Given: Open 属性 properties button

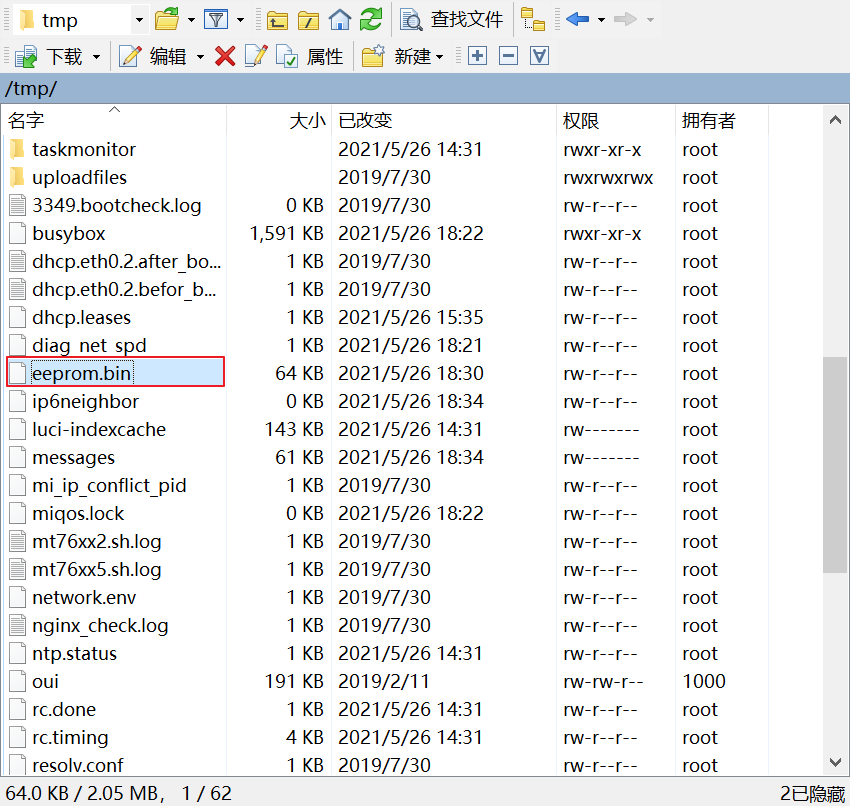Looking at the screenshot, I should tap(310, 56).
